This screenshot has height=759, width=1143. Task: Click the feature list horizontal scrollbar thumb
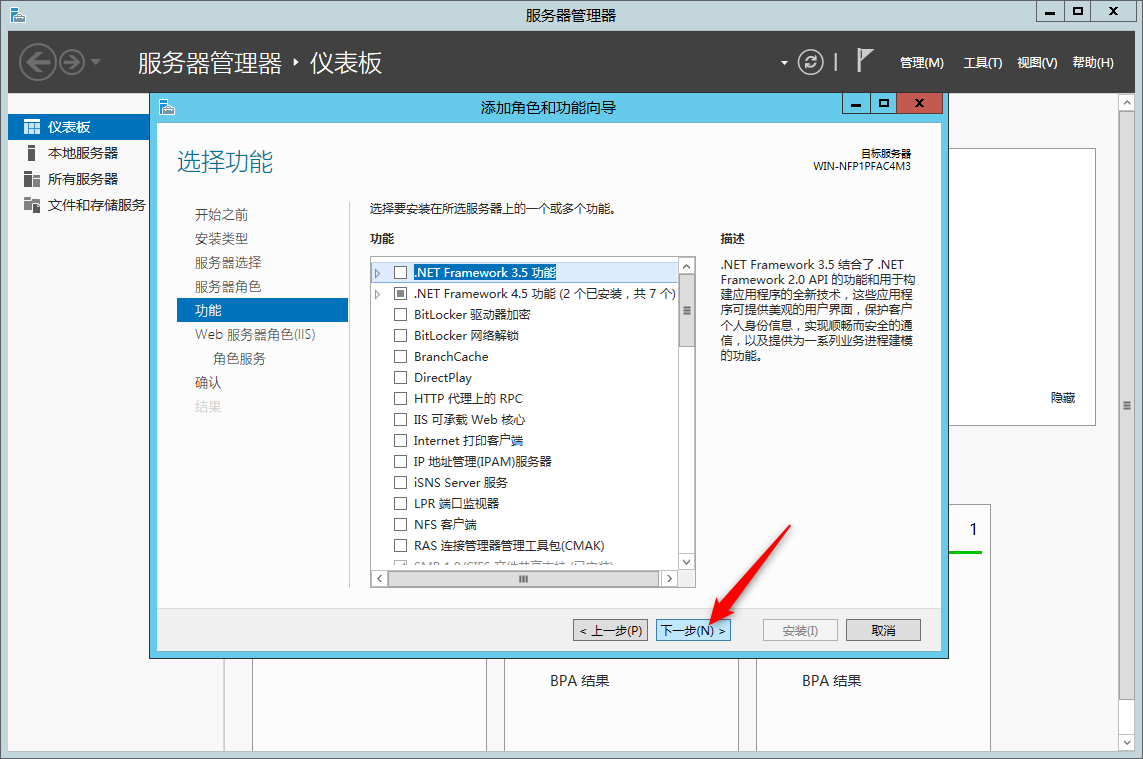(523, 578)
